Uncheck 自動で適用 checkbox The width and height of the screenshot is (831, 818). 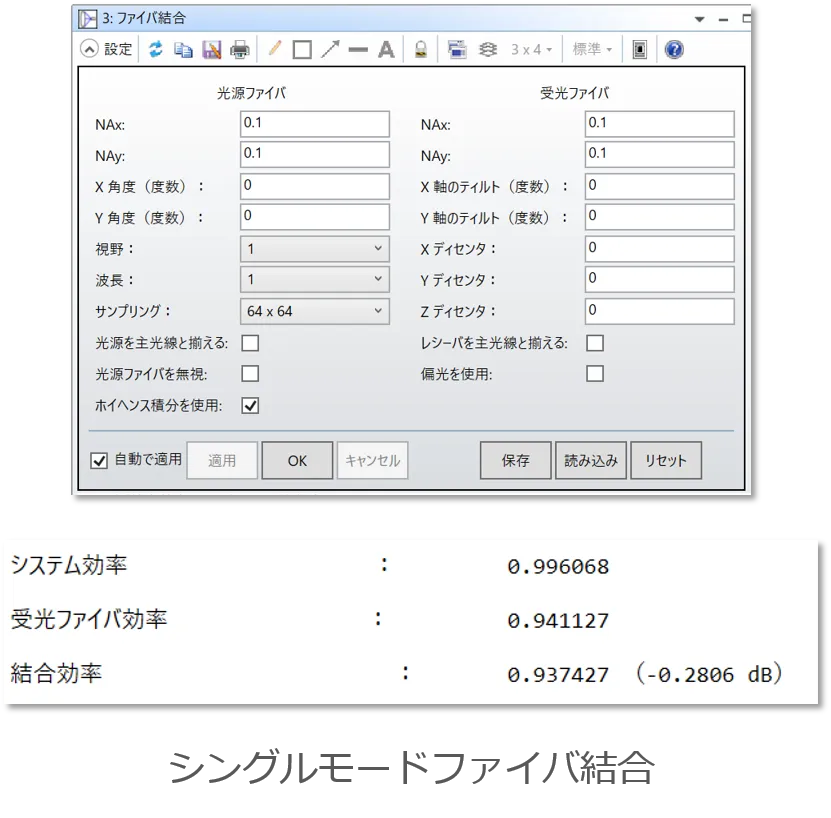tap(99, 460)
